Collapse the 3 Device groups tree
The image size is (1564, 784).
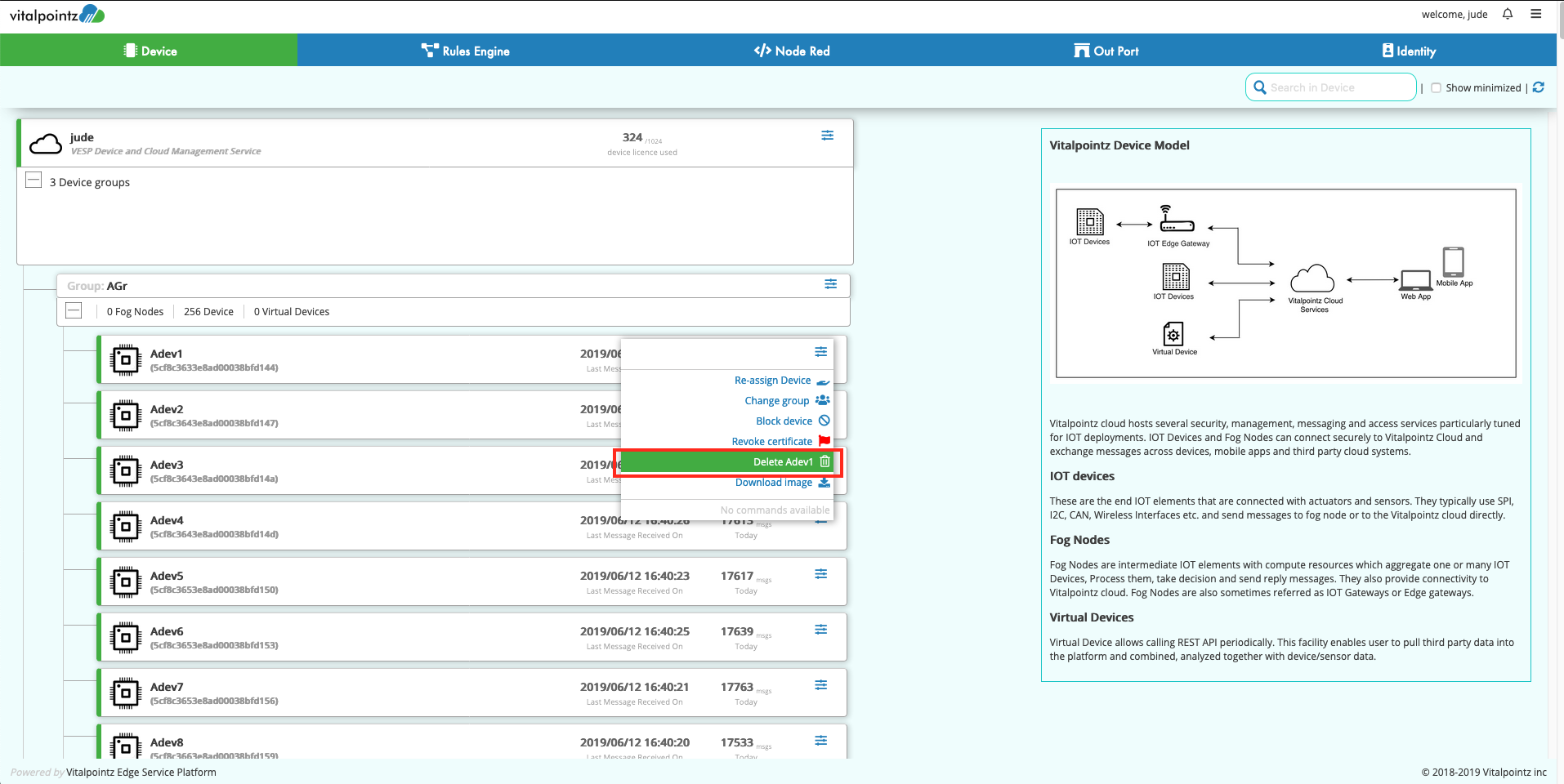click(34, 180)
